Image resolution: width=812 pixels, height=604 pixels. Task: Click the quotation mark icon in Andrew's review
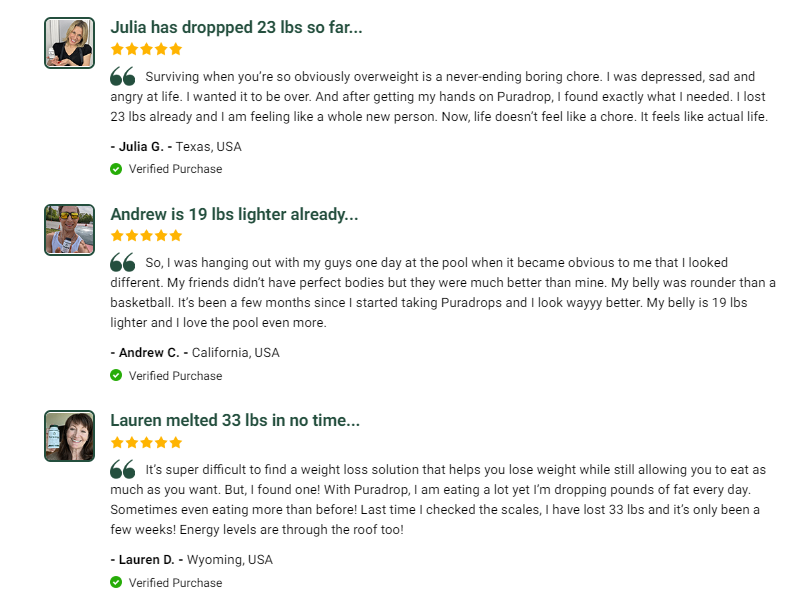pyautogui.click(x=123, y=263)
